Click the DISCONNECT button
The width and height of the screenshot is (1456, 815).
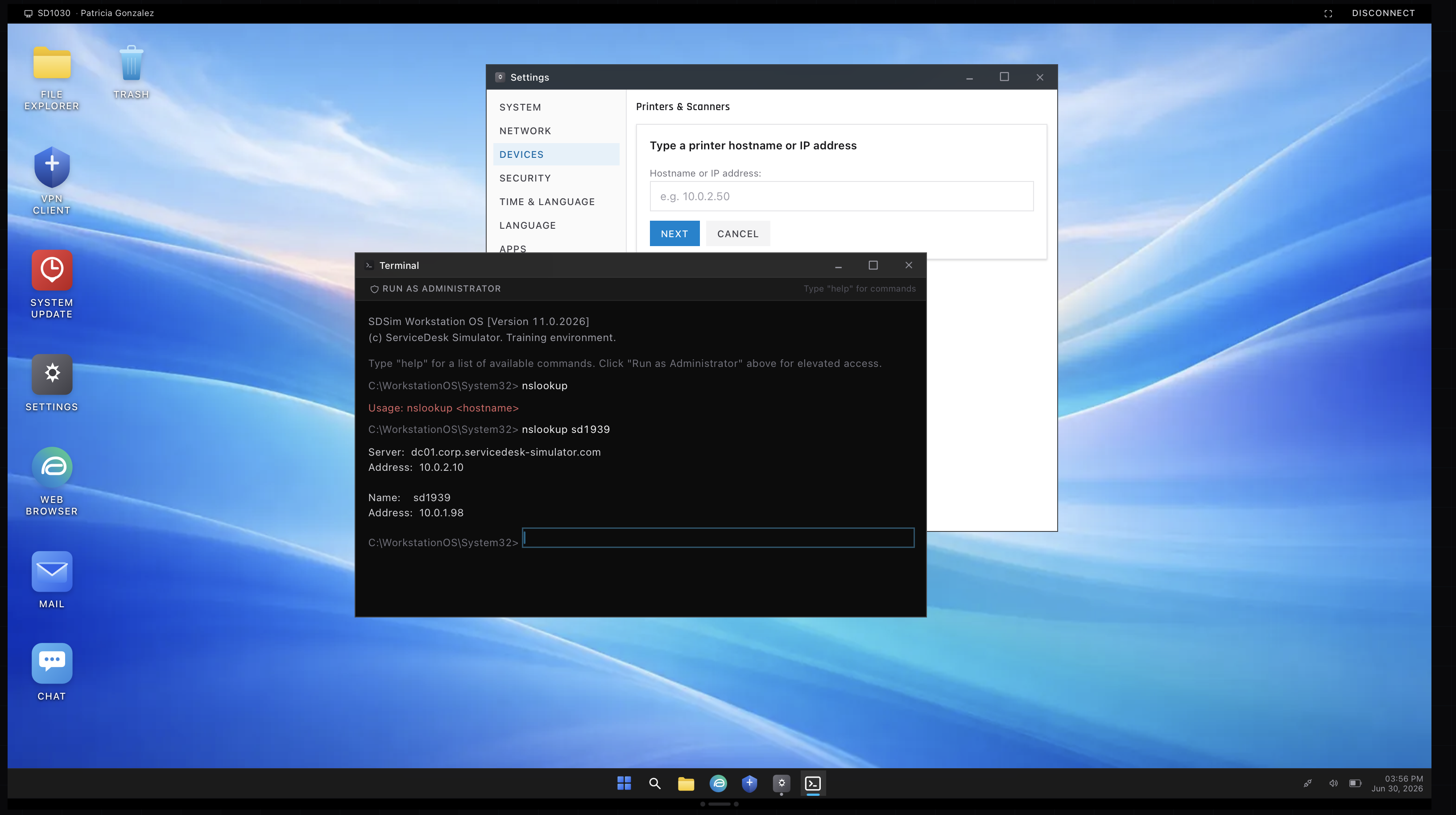point(1383,13)
